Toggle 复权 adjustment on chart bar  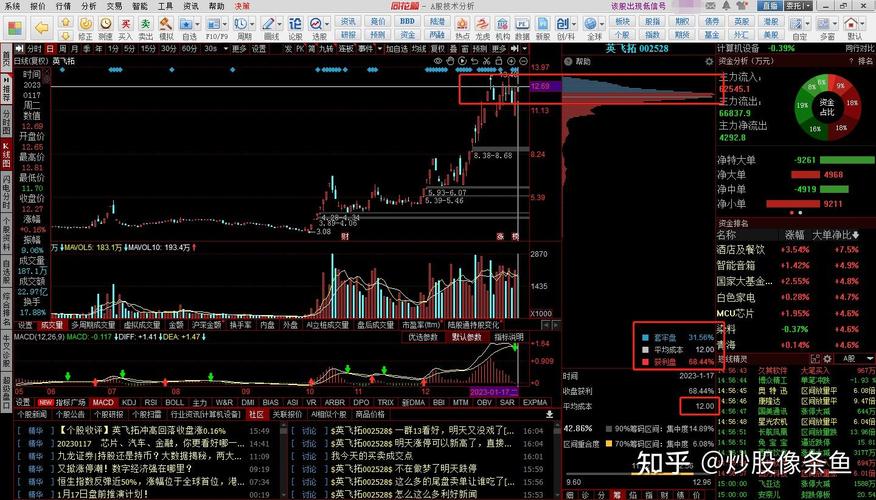pyautogui.click(x=437, y=49)
